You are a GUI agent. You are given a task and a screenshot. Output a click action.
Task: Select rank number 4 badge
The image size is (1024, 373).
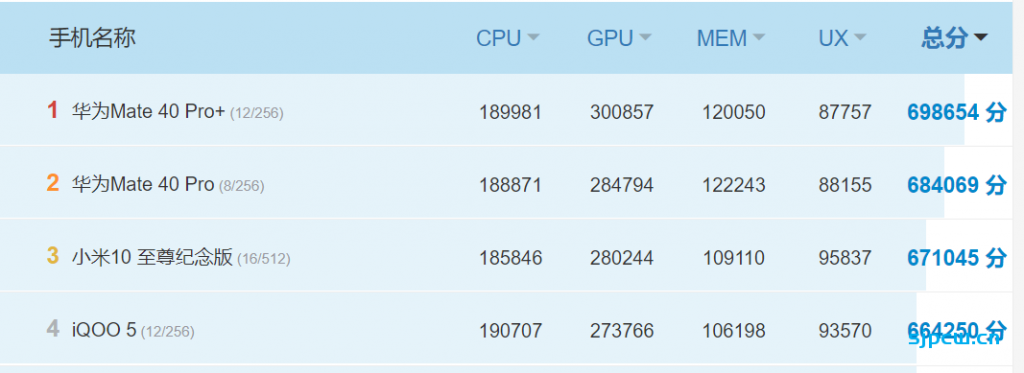pos(53,329)
